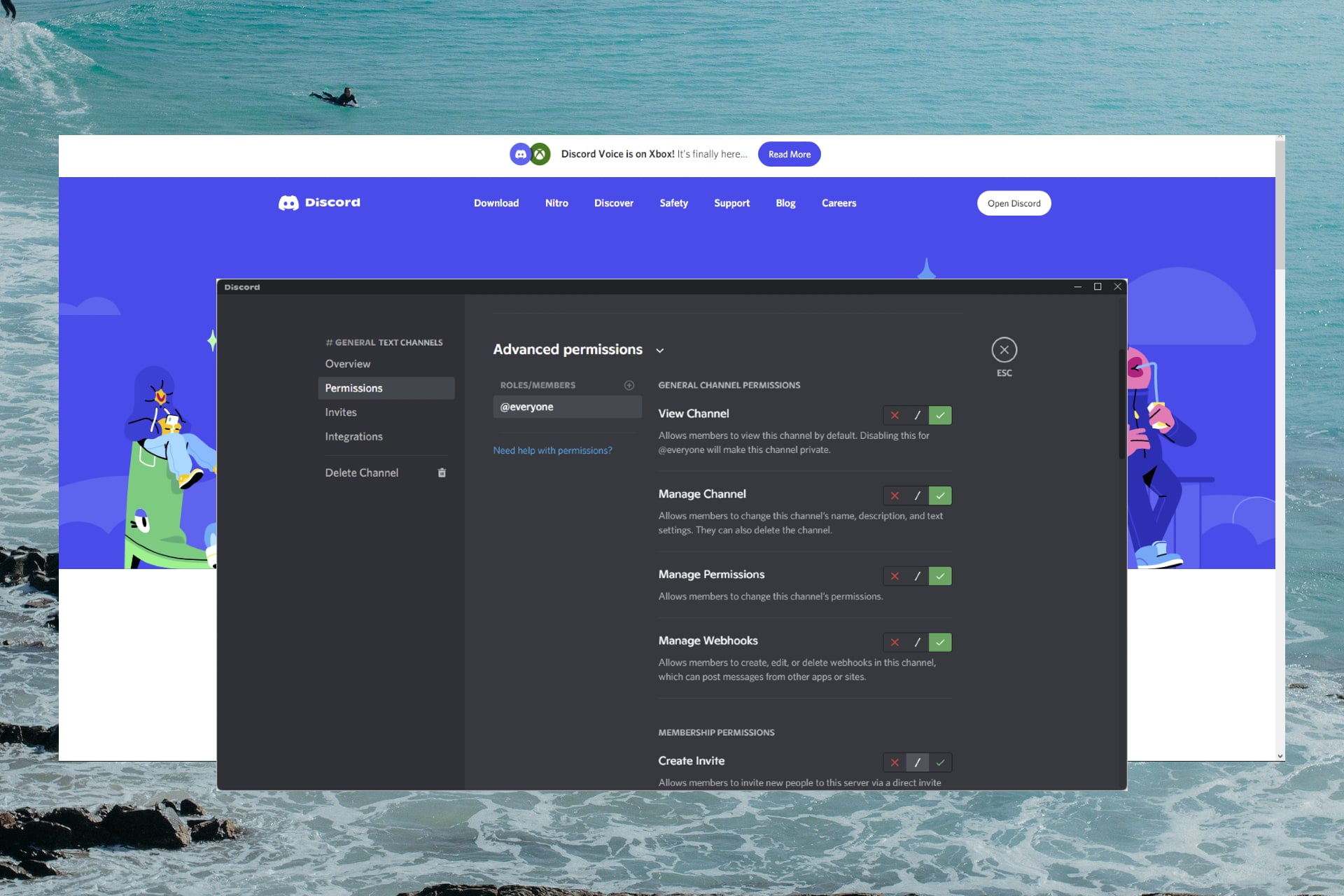This screenshot has width=1344, height=896.
Task: Switch to the Integrations settings tab
Action: click(x=353, y=436)
